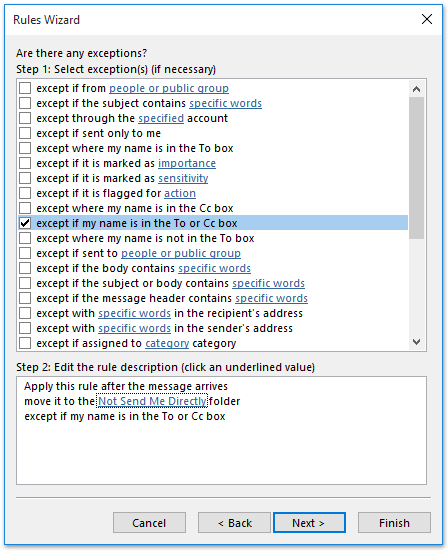The image size is (448, 551).
Task: Check the 'except if from people or public group' box
Action: point(25,88)
